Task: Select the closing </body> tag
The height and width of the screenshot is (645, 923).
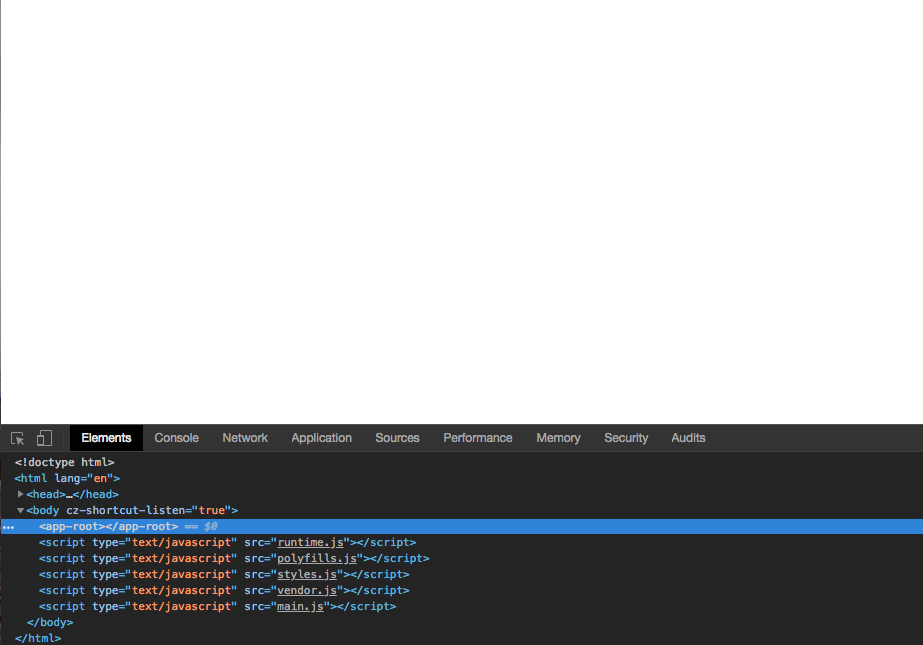Action: pyautogui.click(x=50, y=622)
